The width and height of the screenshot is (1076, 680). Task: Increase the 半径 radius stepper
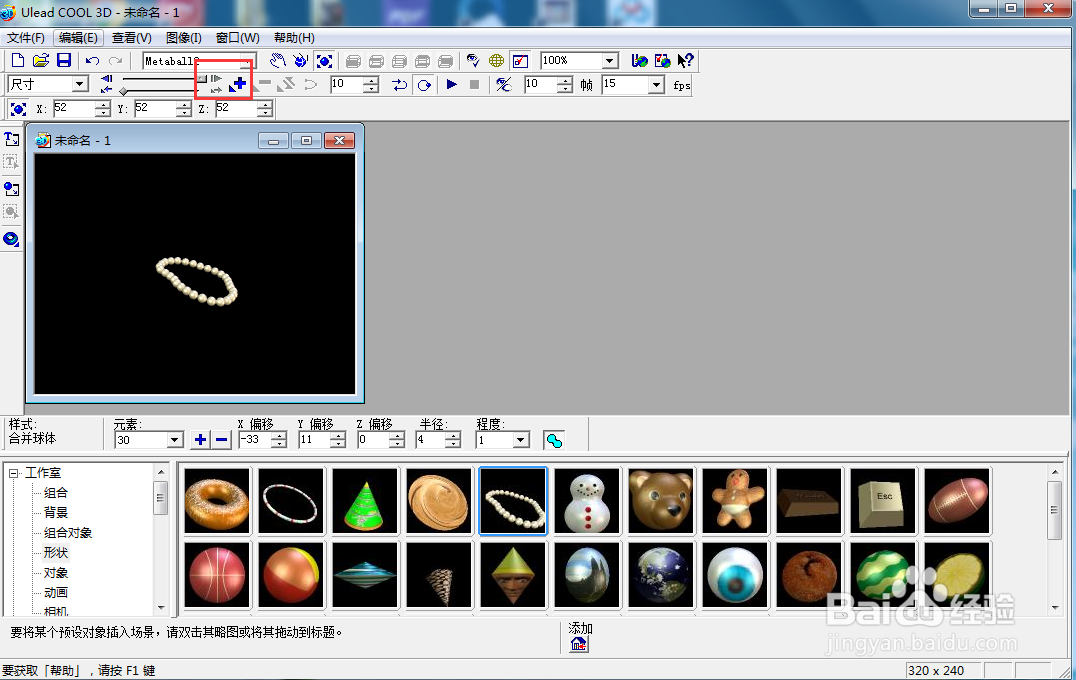453,436
